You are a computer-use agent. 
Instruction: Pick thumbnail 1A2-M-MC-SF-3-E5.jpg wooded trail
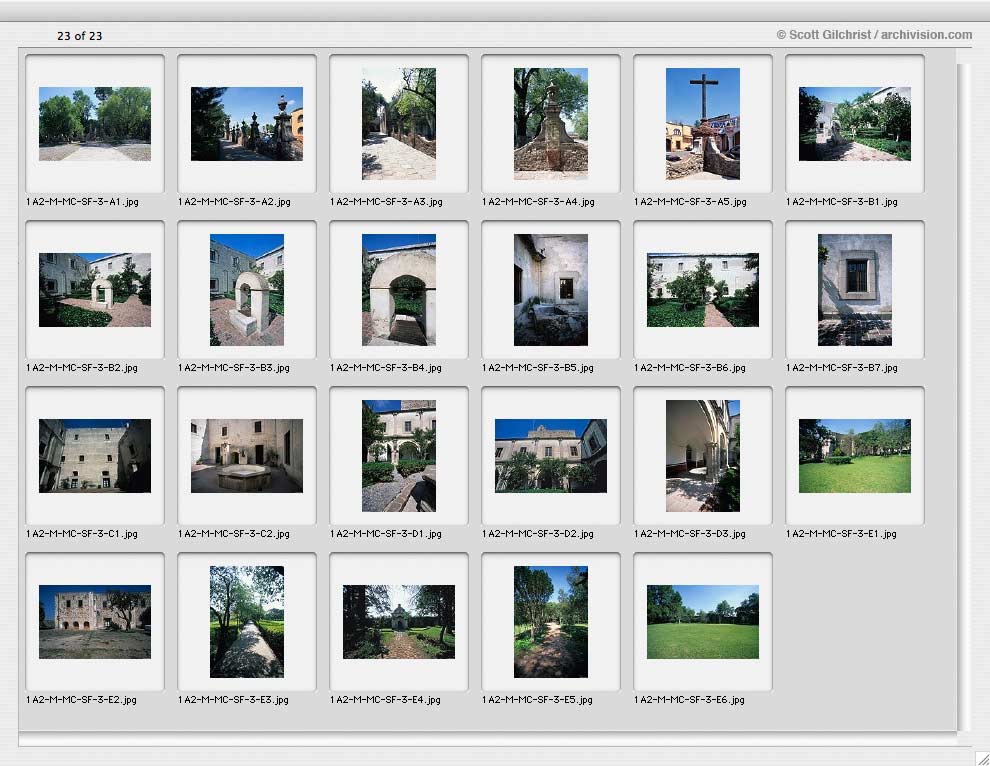coord(551,622)
